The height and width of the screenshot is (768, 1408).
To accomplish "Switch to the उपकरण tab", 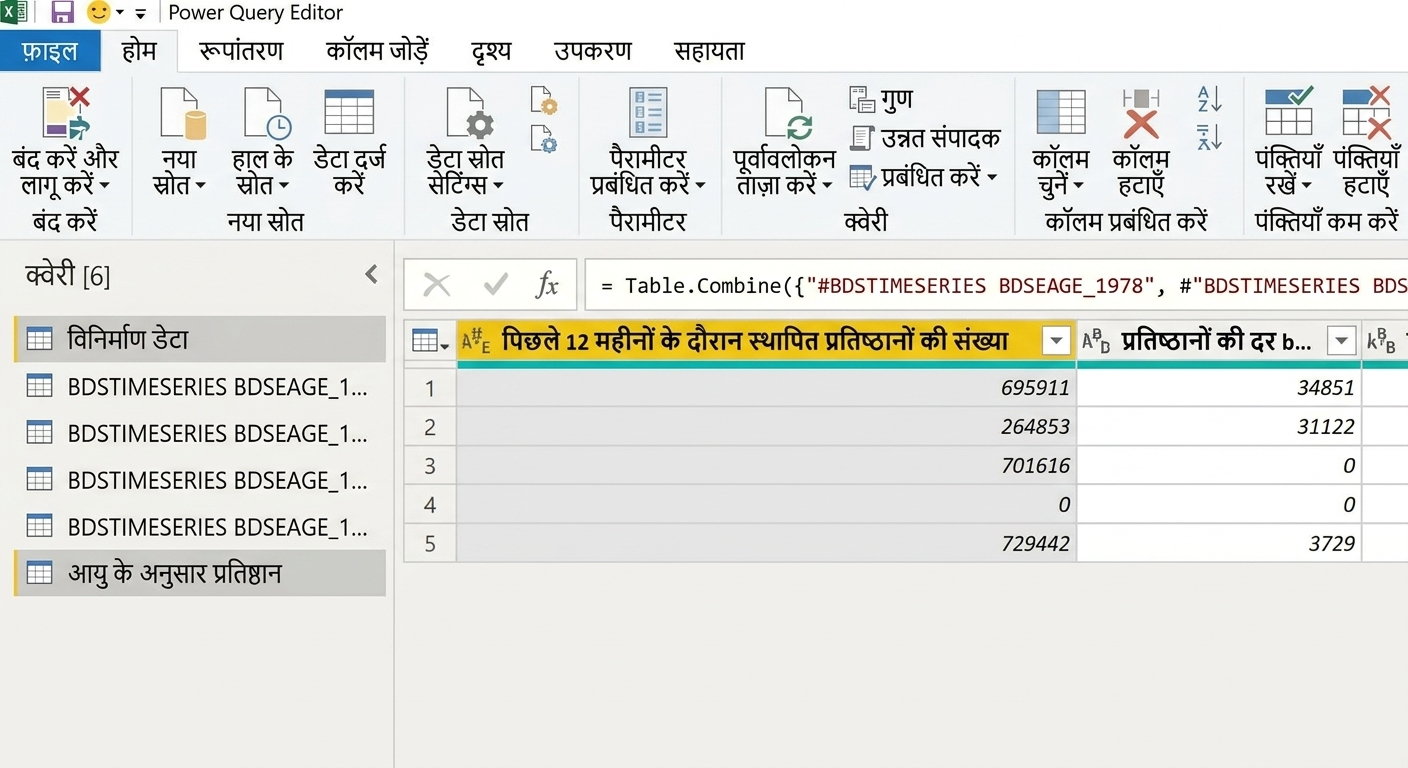I will coord(593,51).
